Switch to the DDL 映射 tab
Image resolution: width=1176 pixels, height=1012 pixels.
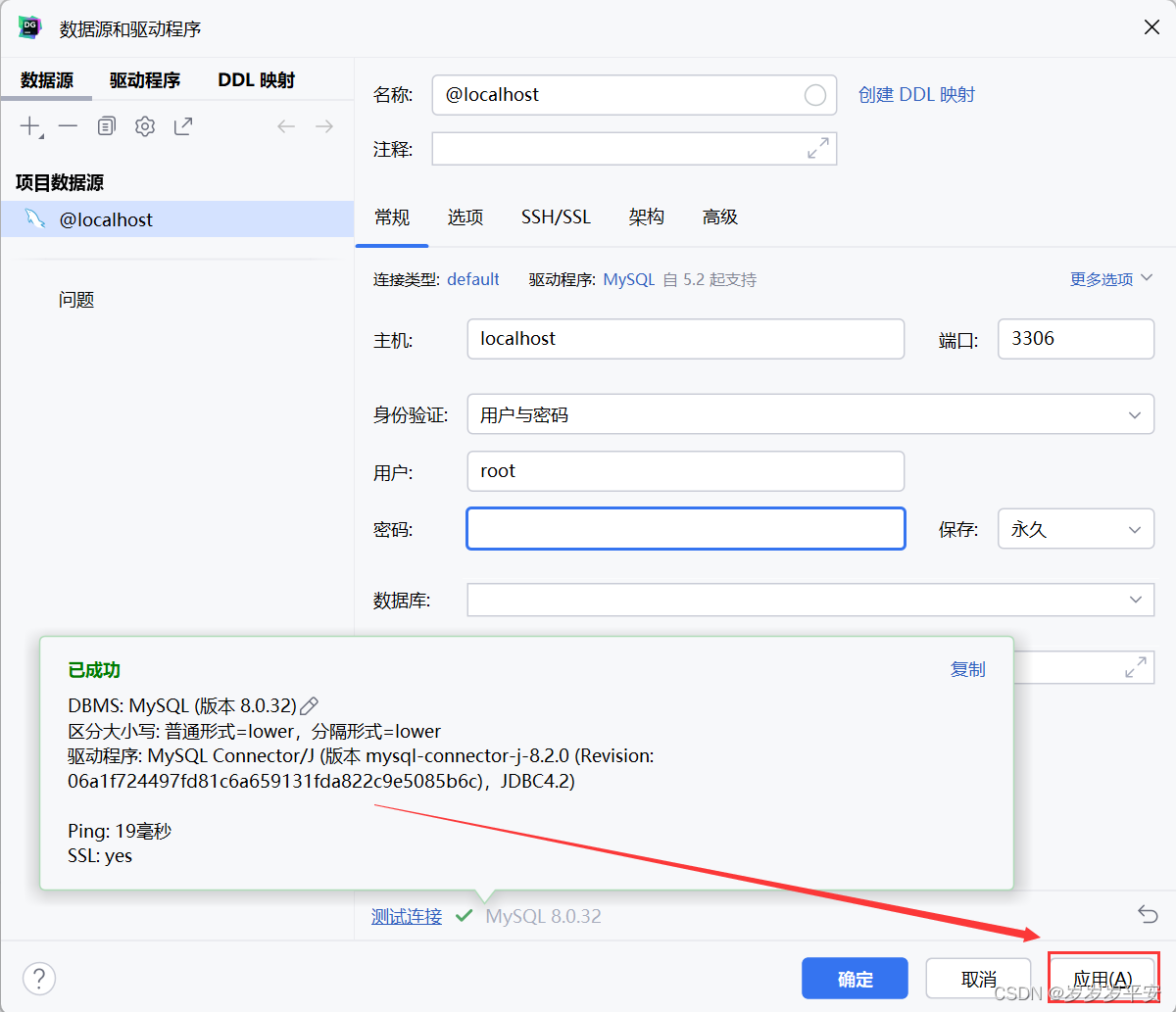point(257,80)
